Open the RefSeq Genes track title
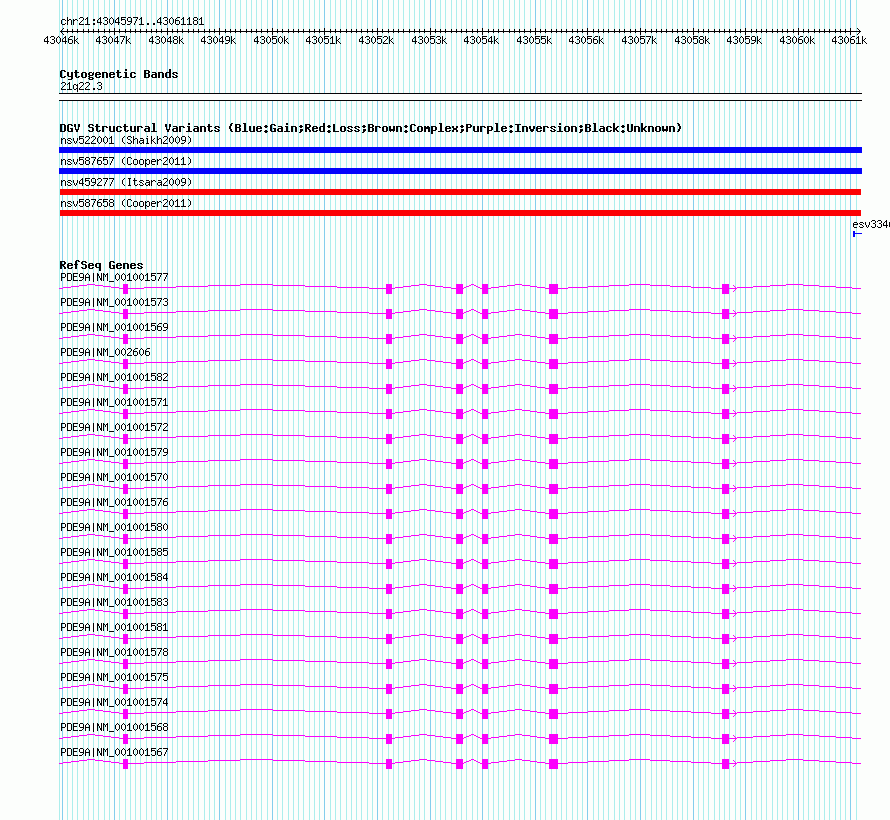890x820 pixels. coord(101,265)
